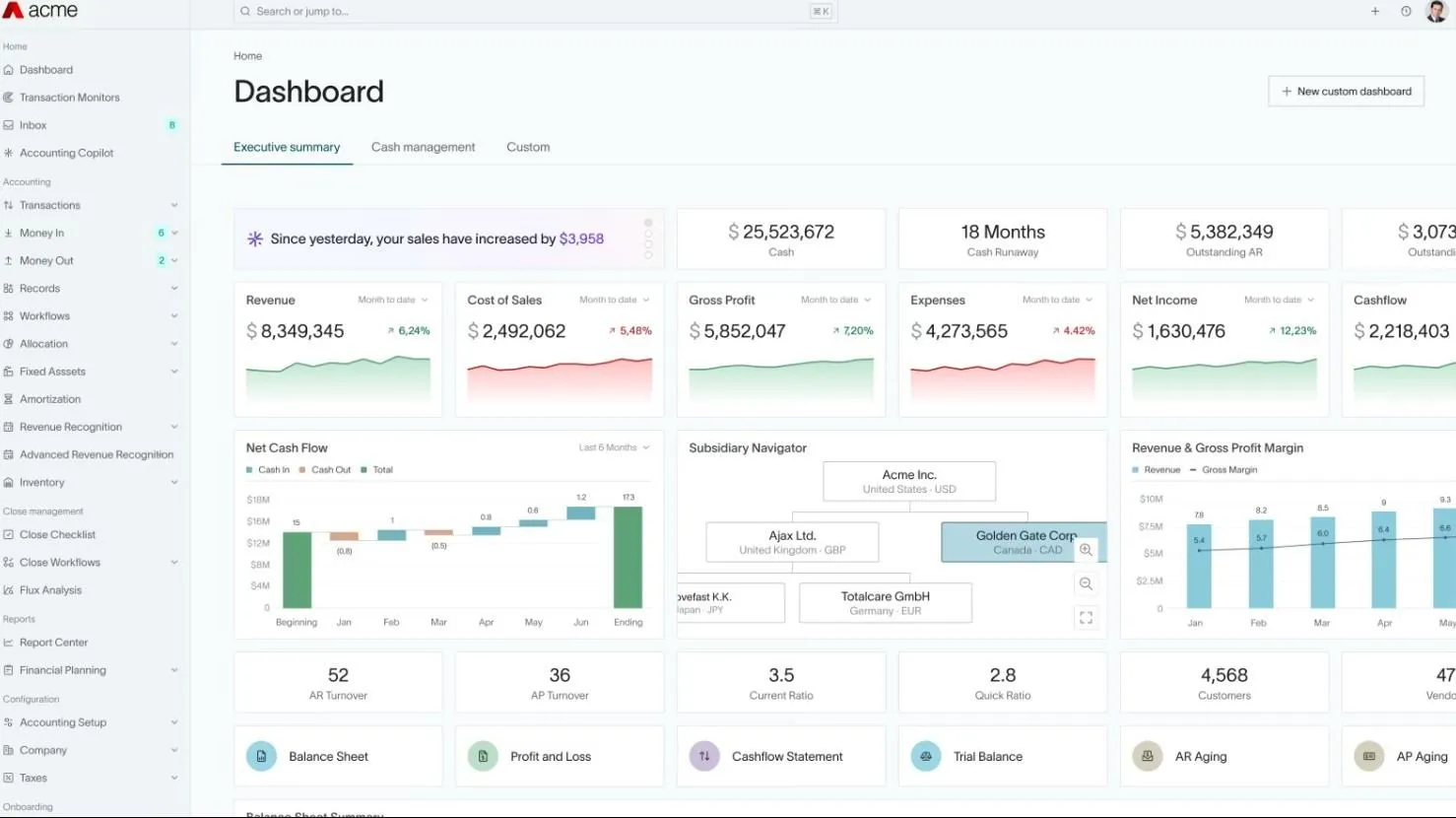Expand the Financial Planning sidebar section

coord(174,670)
